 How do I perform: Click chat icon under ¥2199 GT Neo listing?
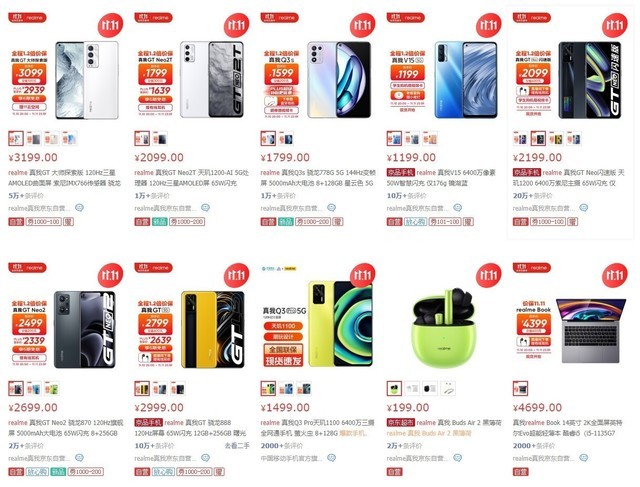584,208
